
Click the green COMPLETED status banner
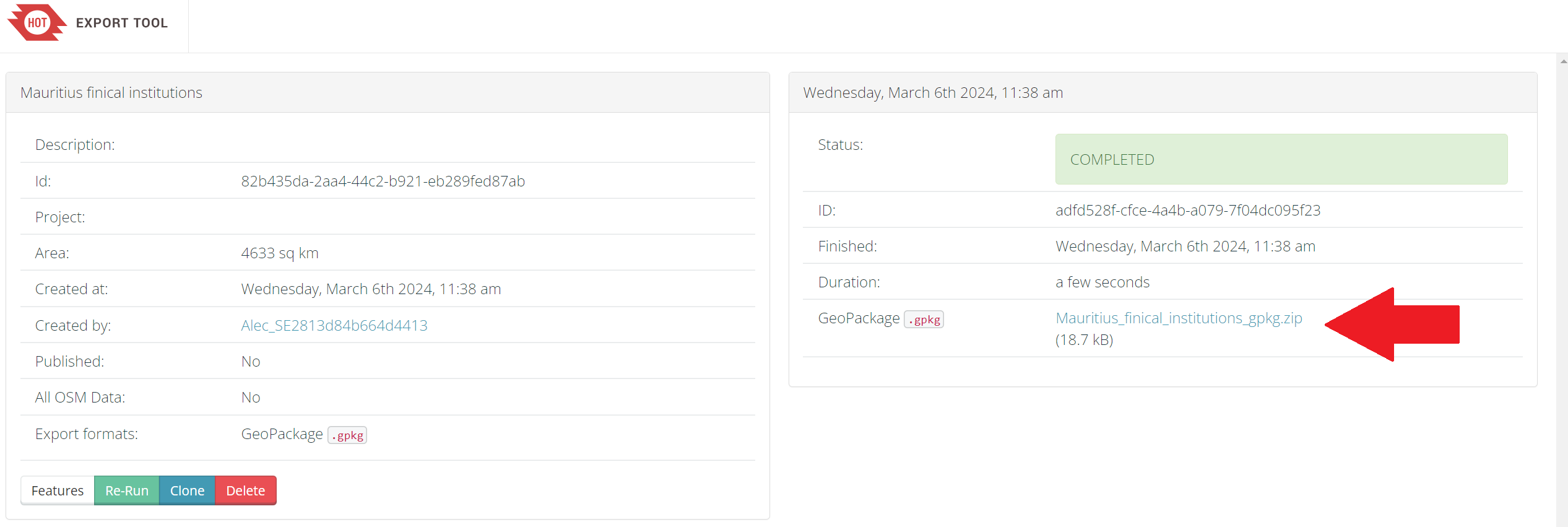pyautogui.click(x=1281, y=159)
